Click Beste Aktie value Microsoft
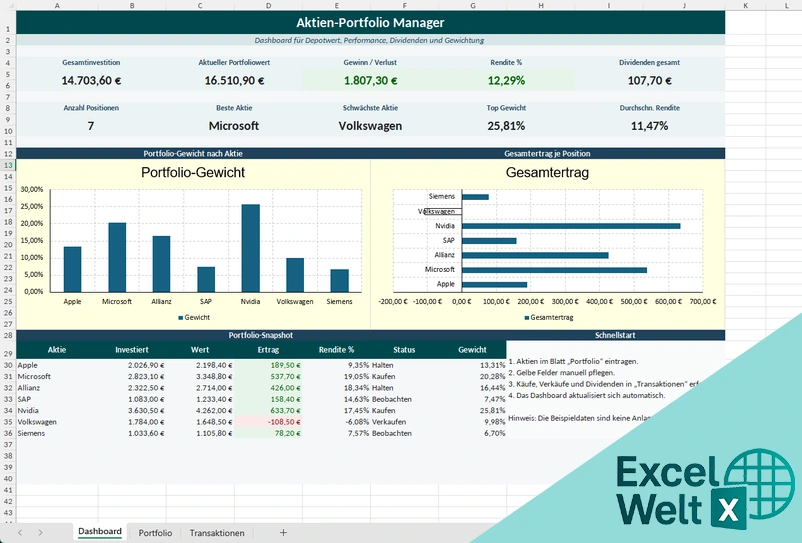This screenshot has height=543, width=802. pos(234,126)
